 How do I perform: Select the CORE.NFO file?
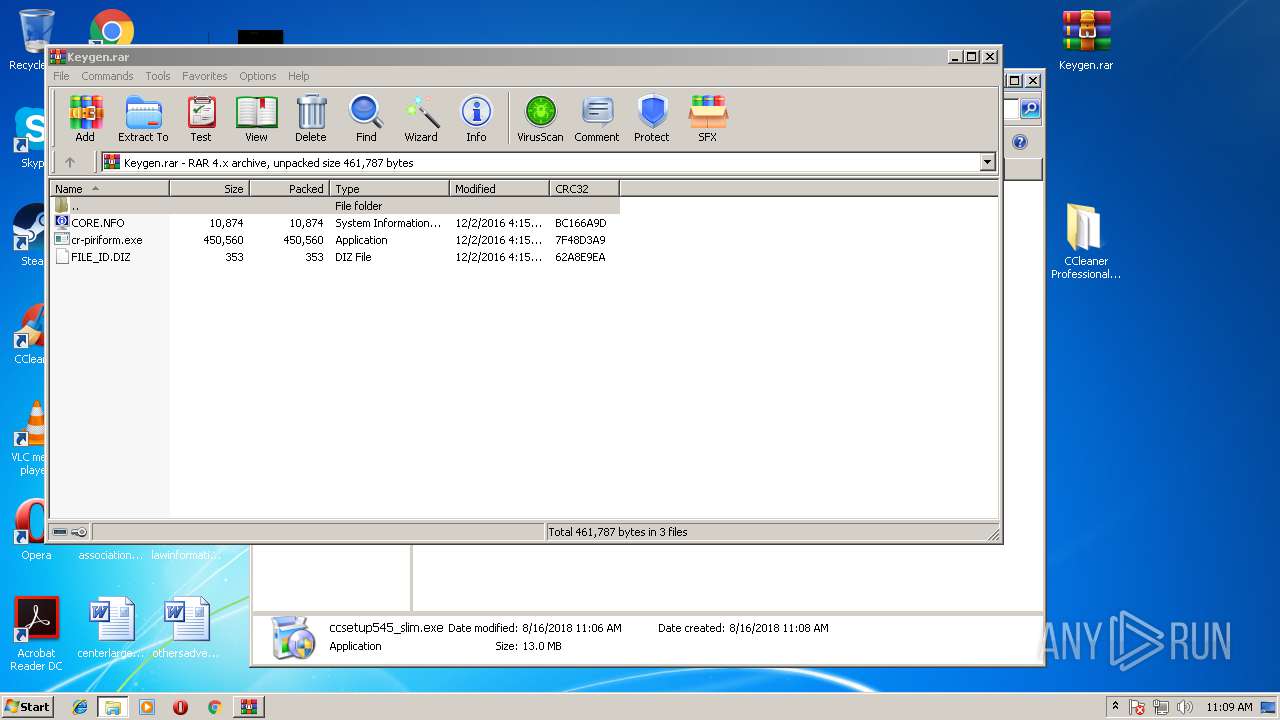pos(97,223)
